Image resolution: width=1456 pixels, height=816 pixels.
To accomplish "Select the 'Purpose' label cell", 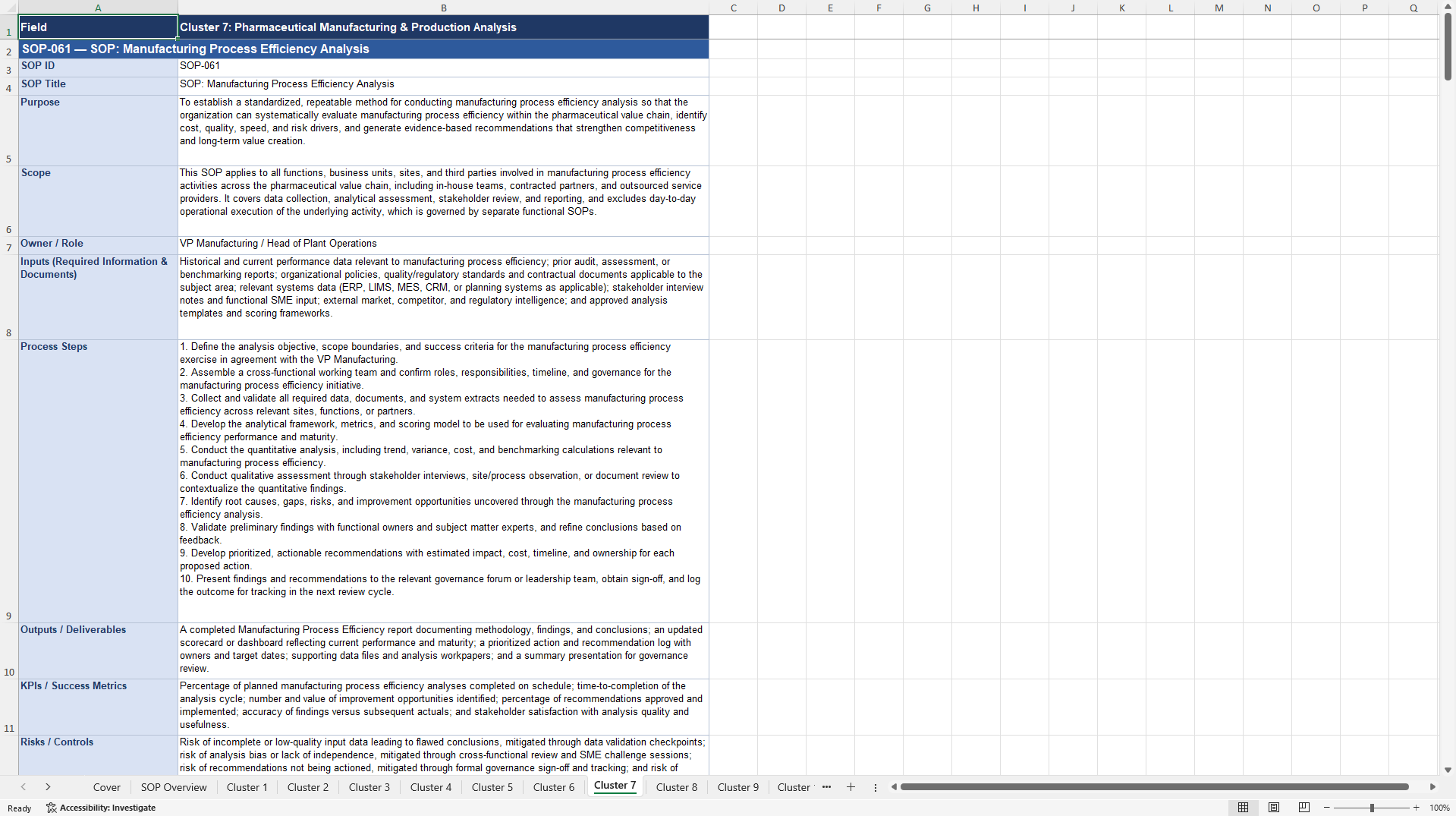I will click(x=98, y=130).
